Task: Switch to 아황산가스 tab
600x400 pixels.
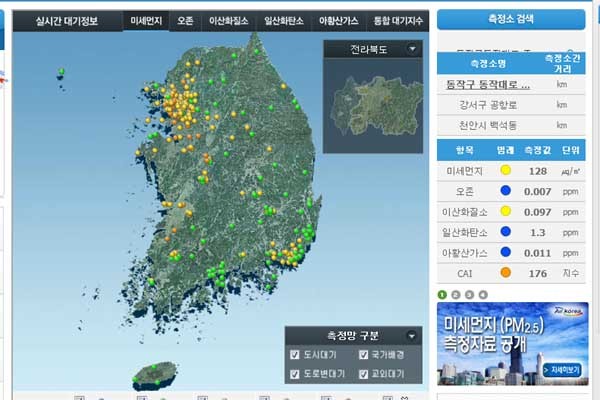Action: (339, 21)
